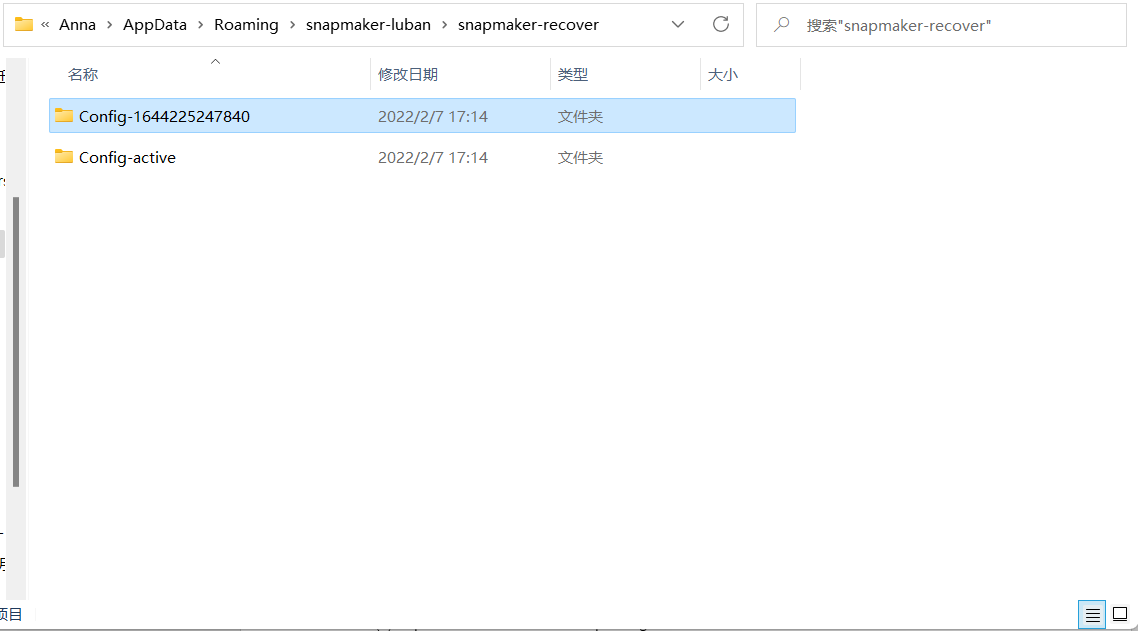Expand the chevron after Roaming breadcrumb
The image size is (1138, 631).
pos(292,25)
